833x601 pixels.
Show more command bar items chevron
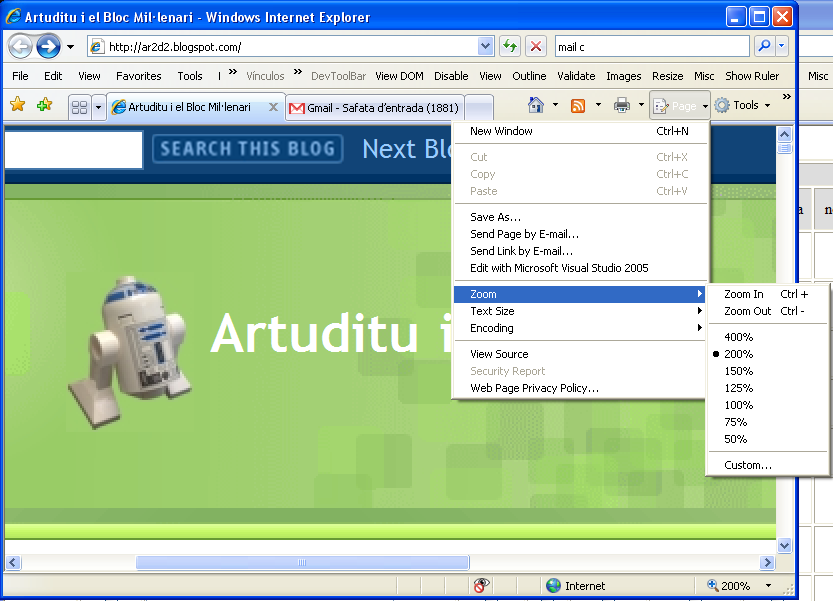pyautogui.click(x=787, y=96)
